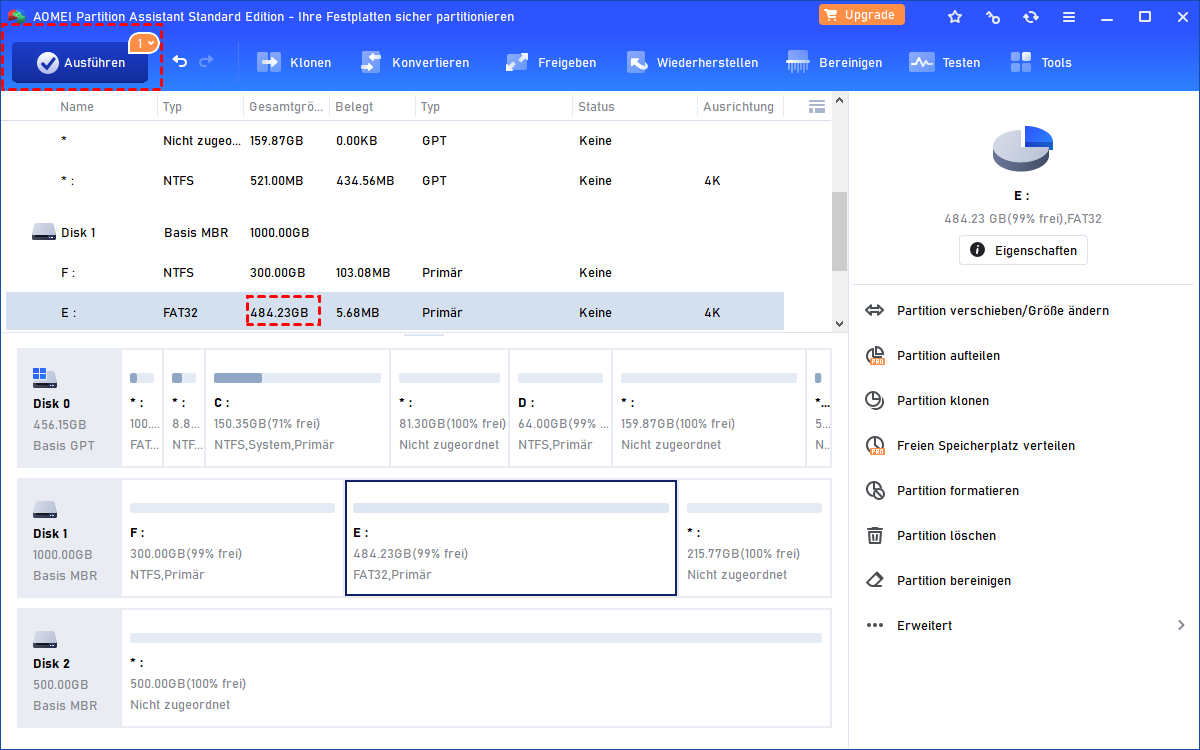Click Partition formatieren option
The height and width of the screenshot is (750, 1200).
tap(958, 490)
